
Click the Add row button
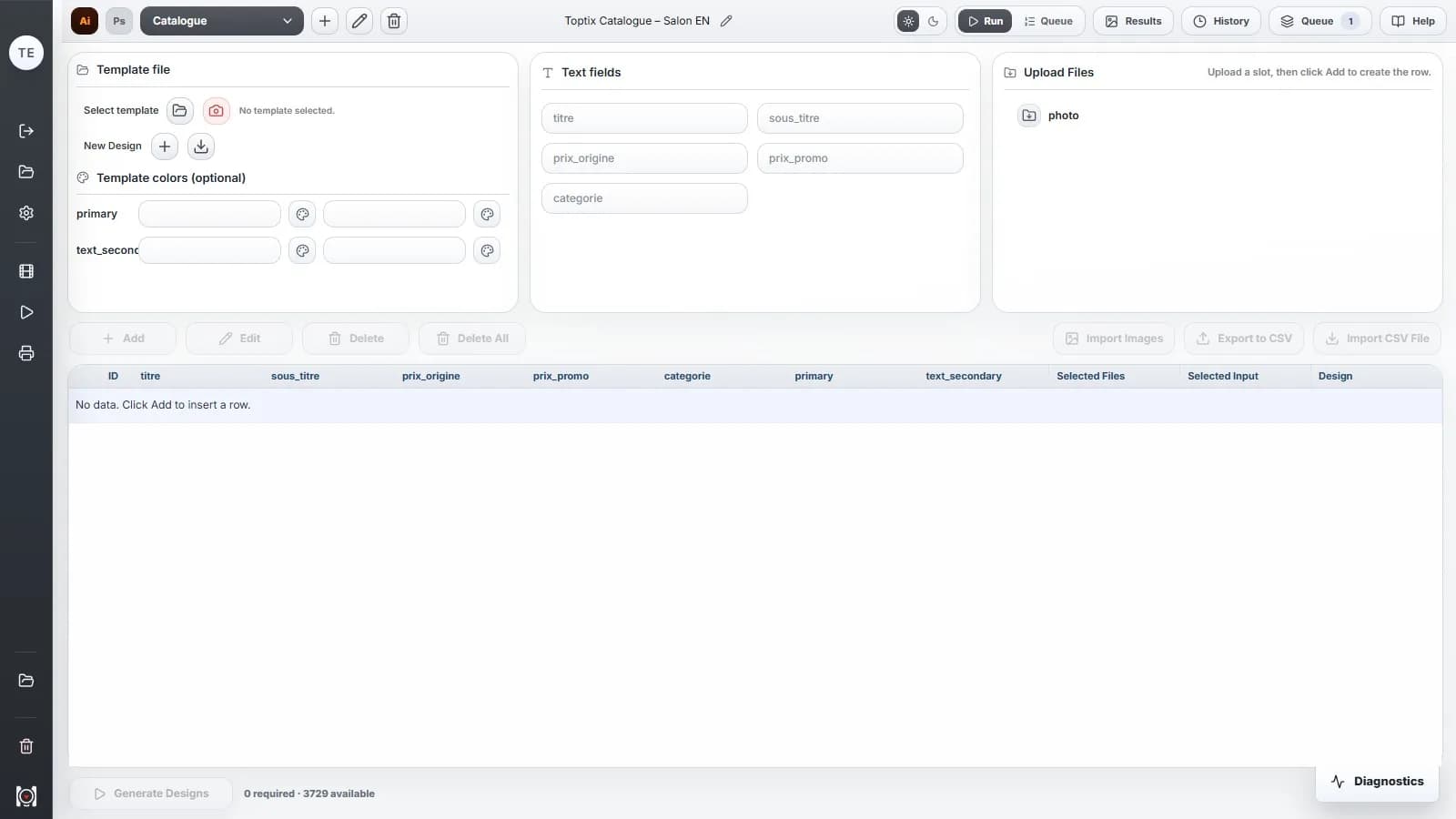pos(123,339)
